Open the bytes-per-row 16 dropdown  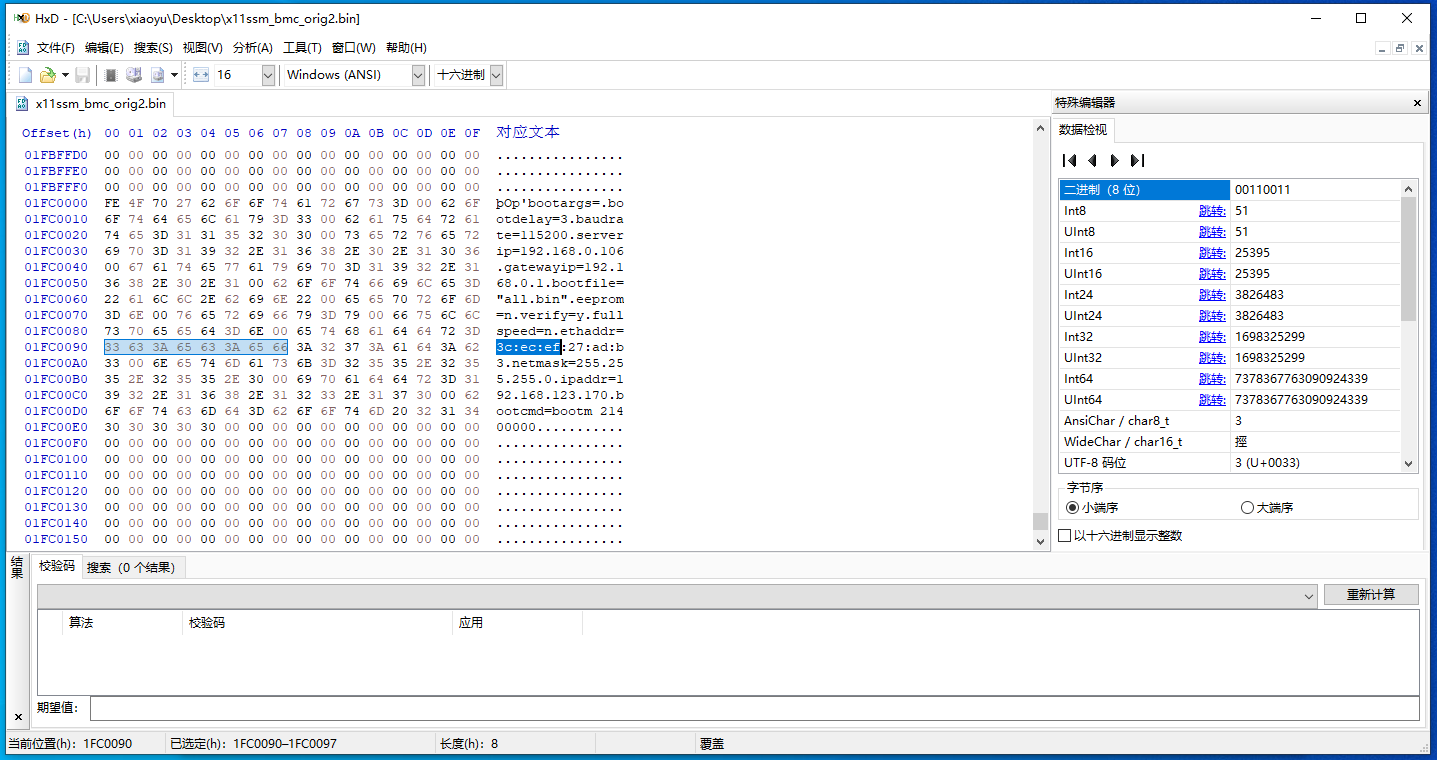pos(268,75)
